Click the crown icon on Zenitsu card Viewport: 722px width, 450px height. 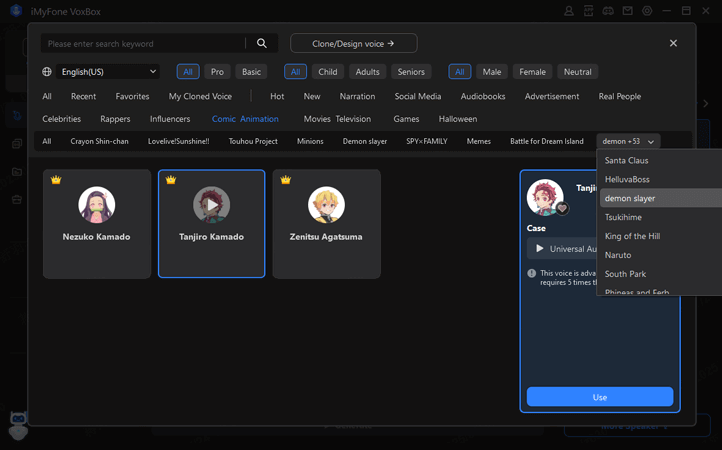pos(285,180)
